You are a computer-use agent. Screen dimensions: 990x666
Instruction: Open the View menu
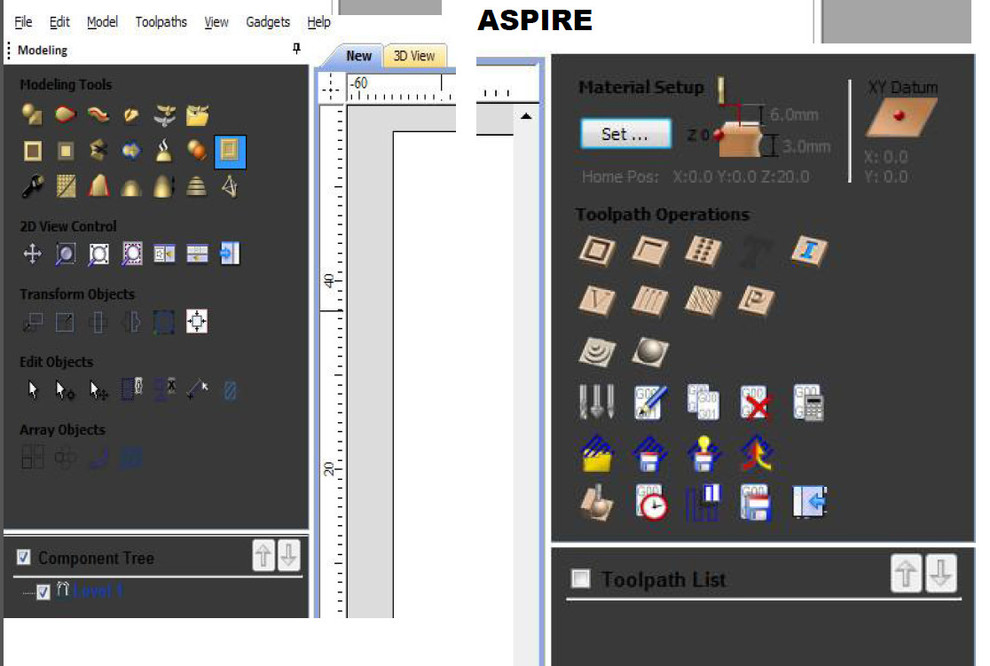tap(216, 22)
